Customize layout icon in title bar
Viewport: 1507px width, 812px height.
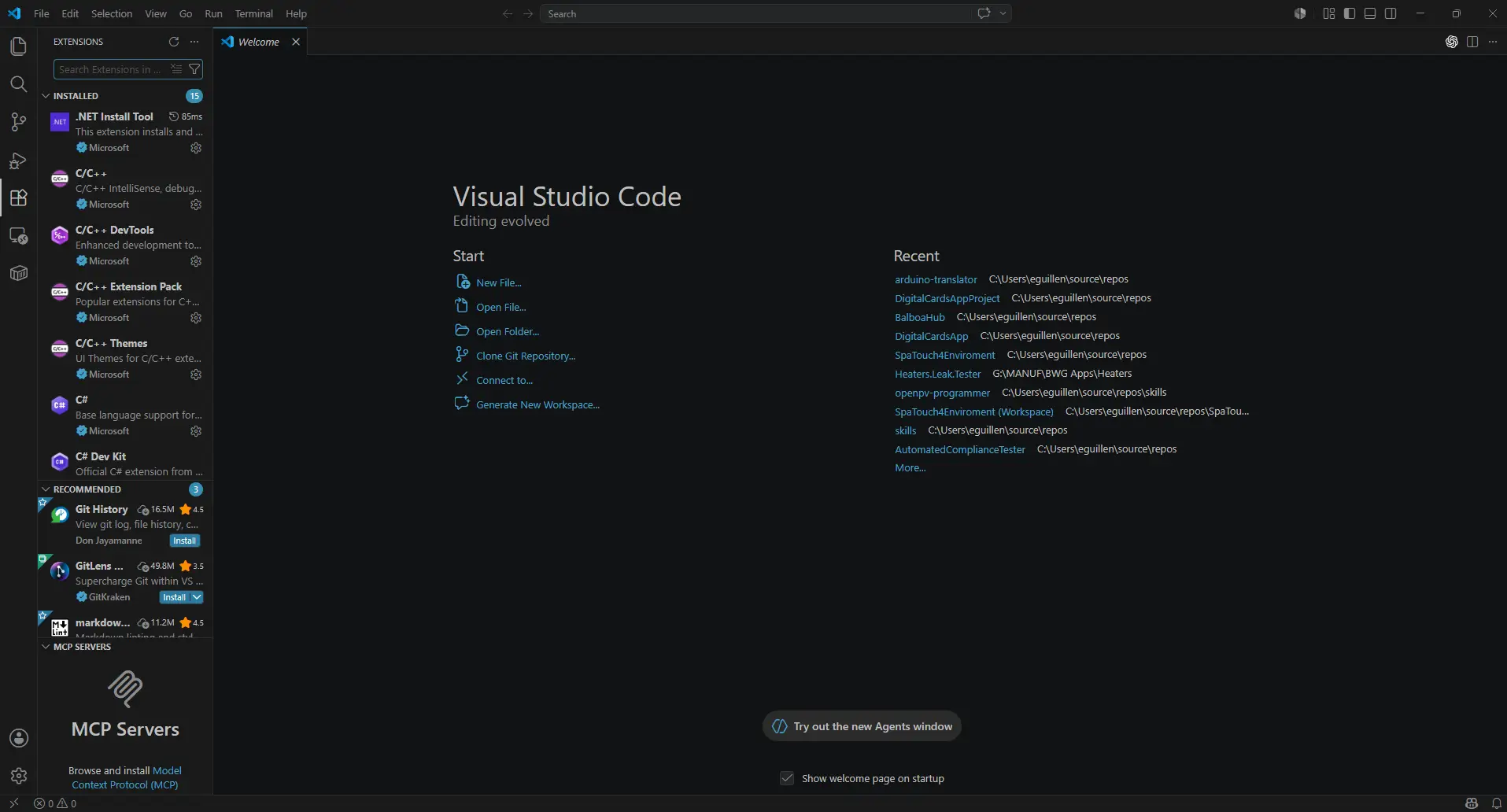(x=1329, y=13)
